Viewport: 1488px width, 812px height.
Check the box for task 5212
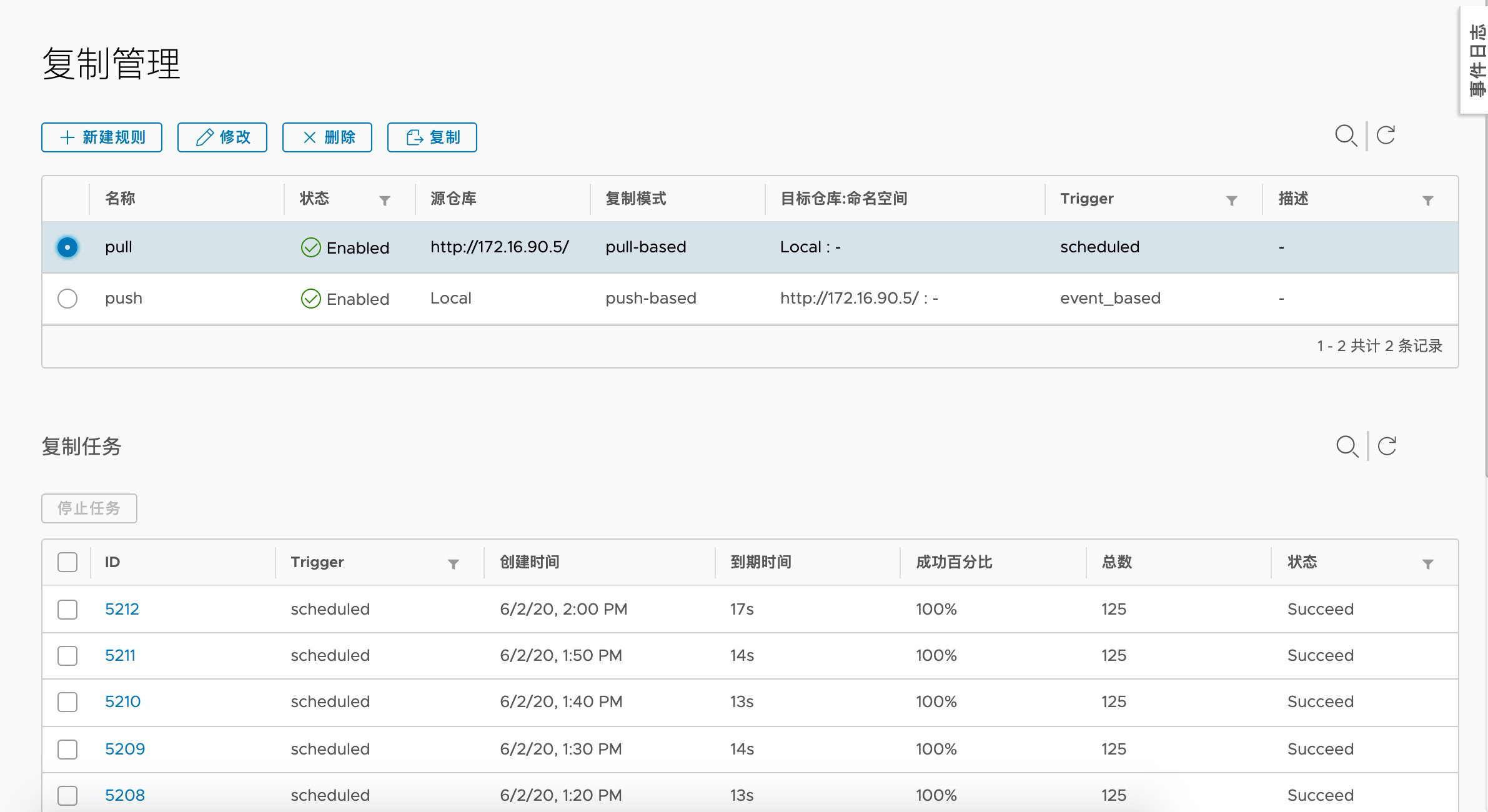click(67, 610)
